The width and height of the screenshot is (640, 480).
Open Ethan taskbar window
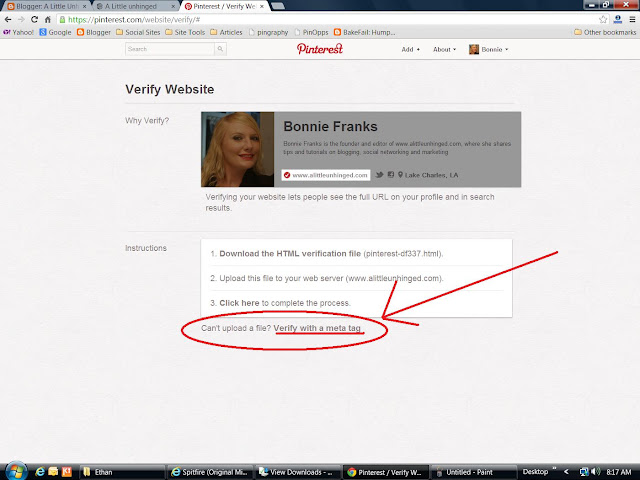tap(121, 472)
